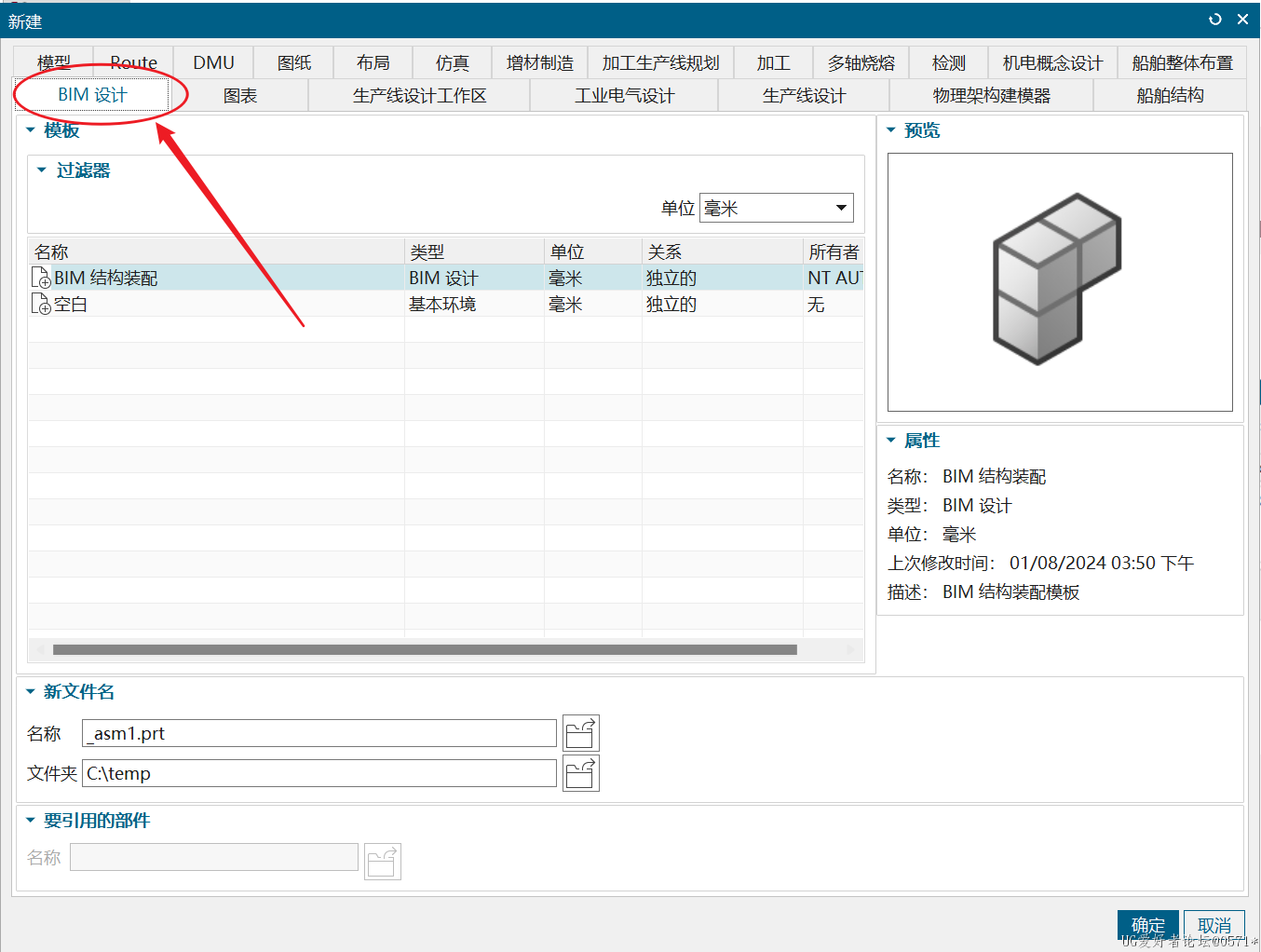Switch to the 船舶结构 tab
This screenshot has width=1261, height=952.
tap(1170, 95)
